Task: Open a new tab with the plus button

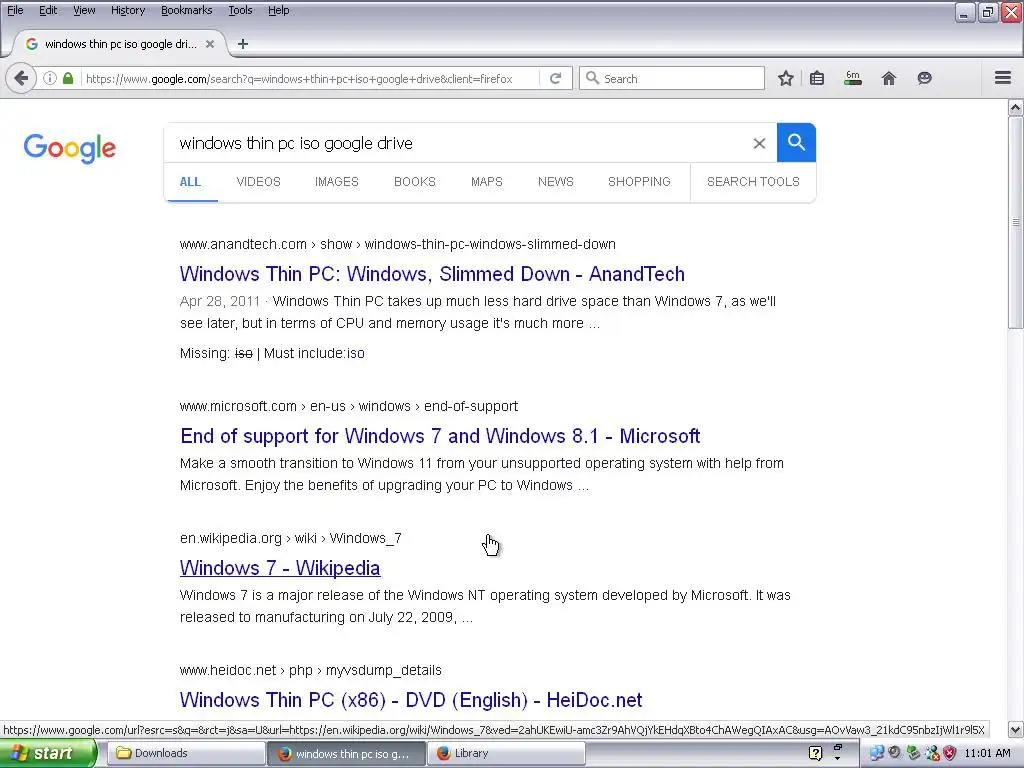Action: pyautogui.click(x=243, y=44)
